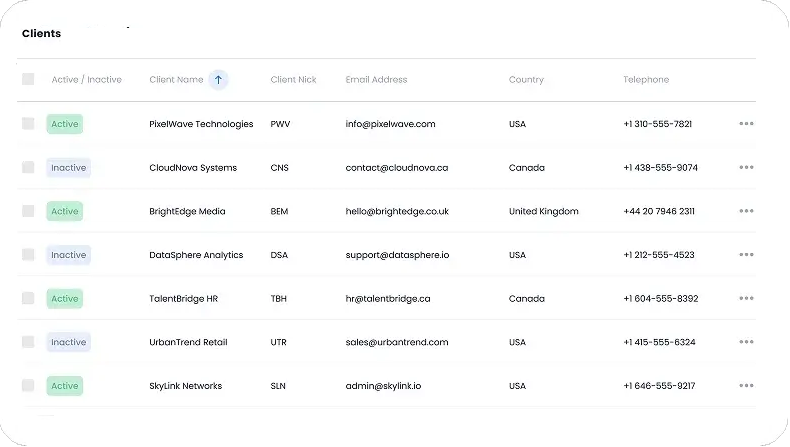Check the CloudNova Systems row checkbox
Image resolution: width=790 pixels, height=447 pixels.
[x=28, y=167]
